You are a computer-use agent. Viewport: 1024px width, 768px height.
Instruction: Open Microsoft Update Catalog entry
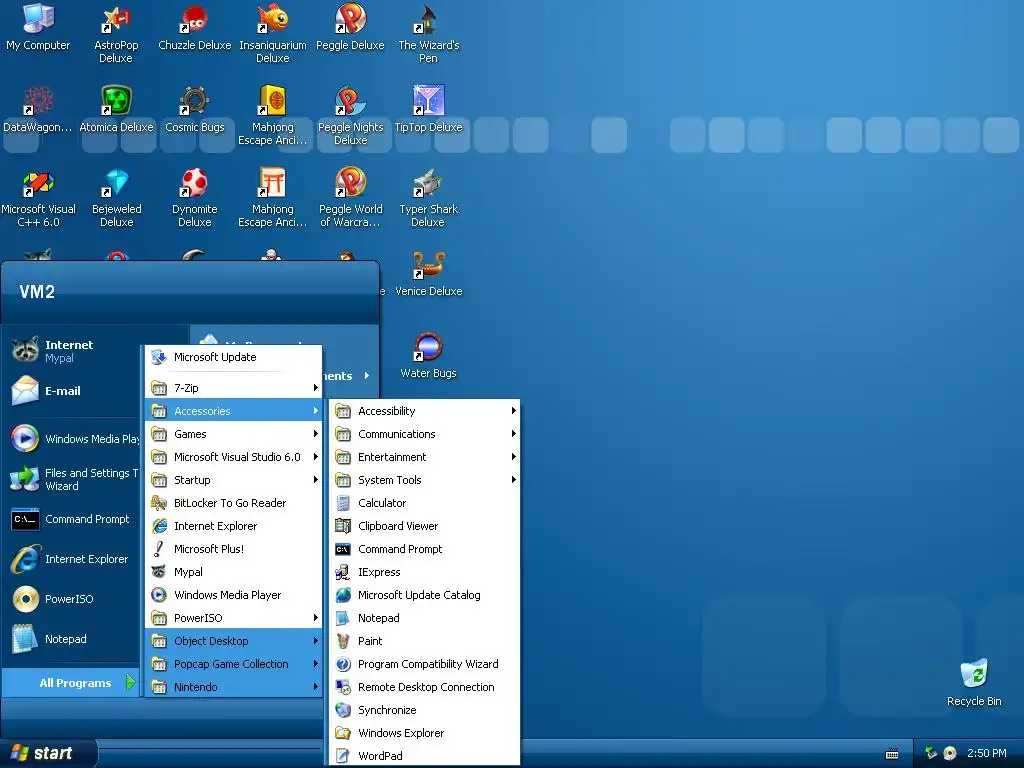(x=425, y=595)
